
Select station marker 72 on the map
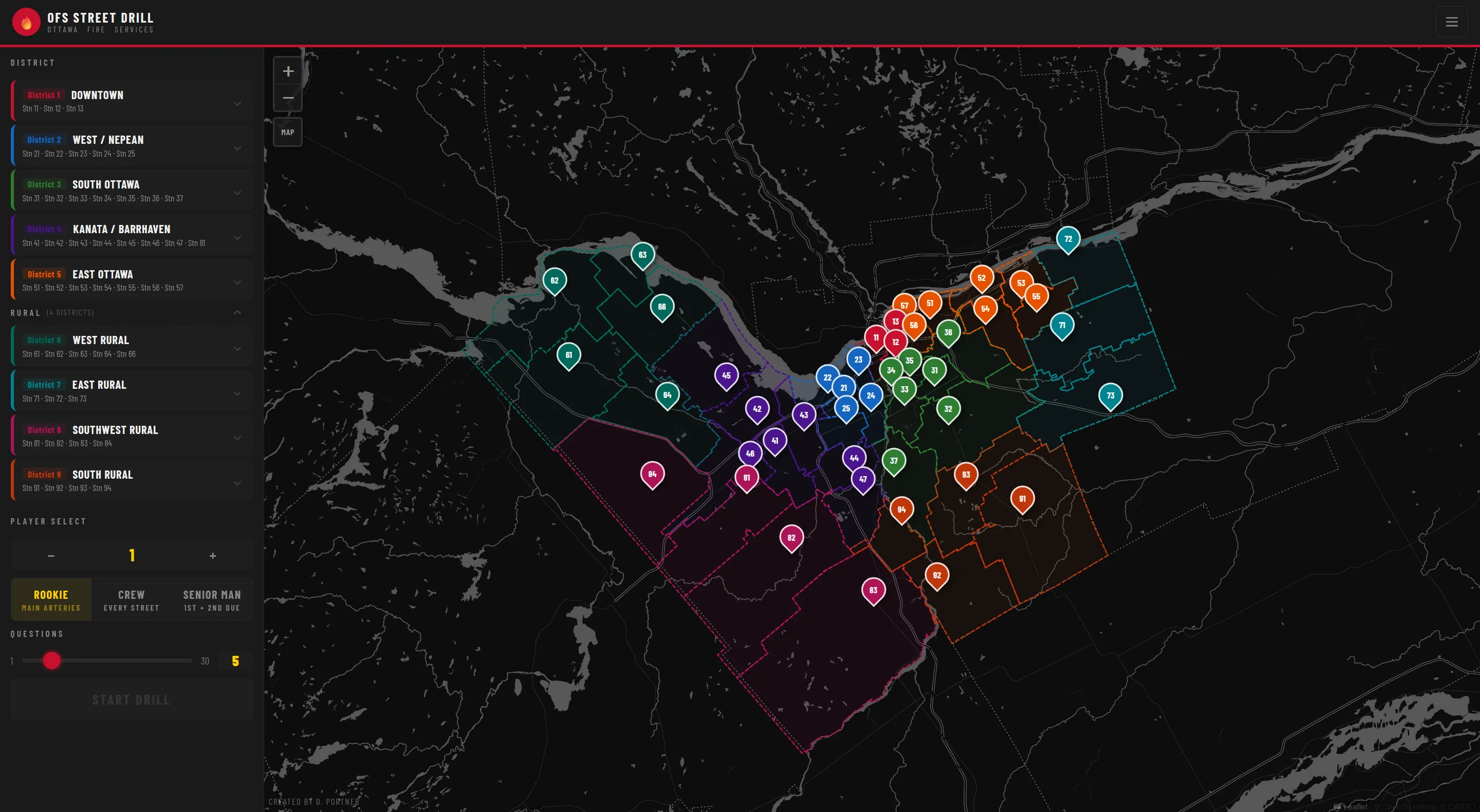(1068, 239)
